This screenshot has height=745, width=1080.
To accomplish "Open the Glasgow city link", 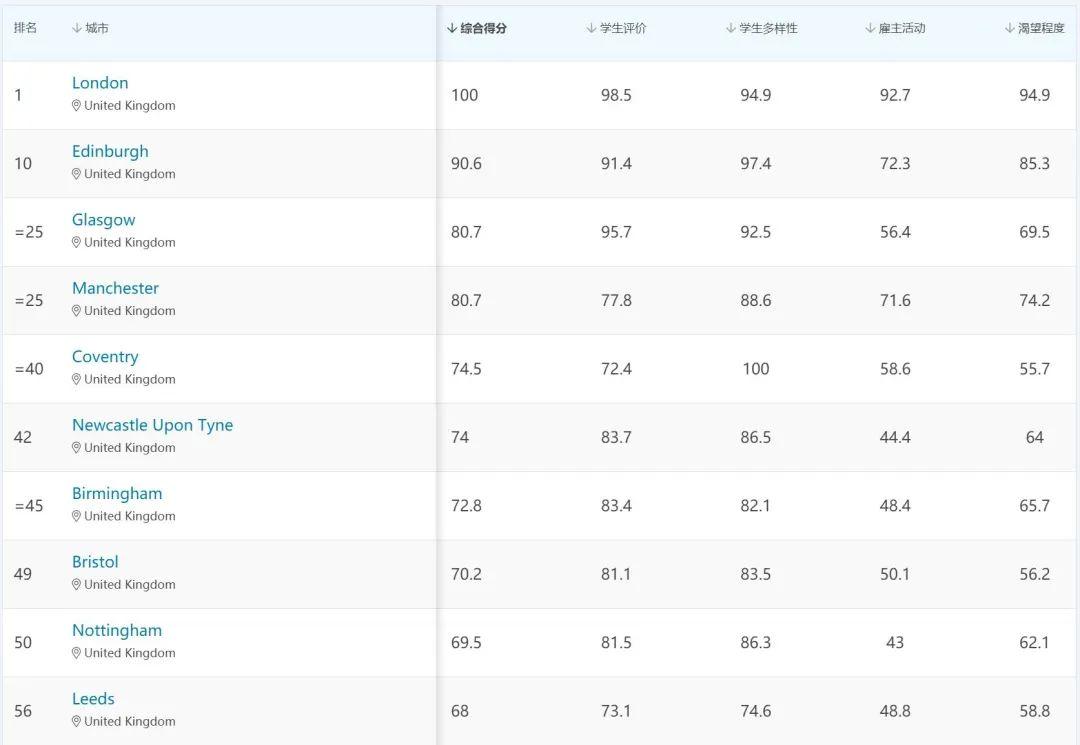I will pos(103,220).
